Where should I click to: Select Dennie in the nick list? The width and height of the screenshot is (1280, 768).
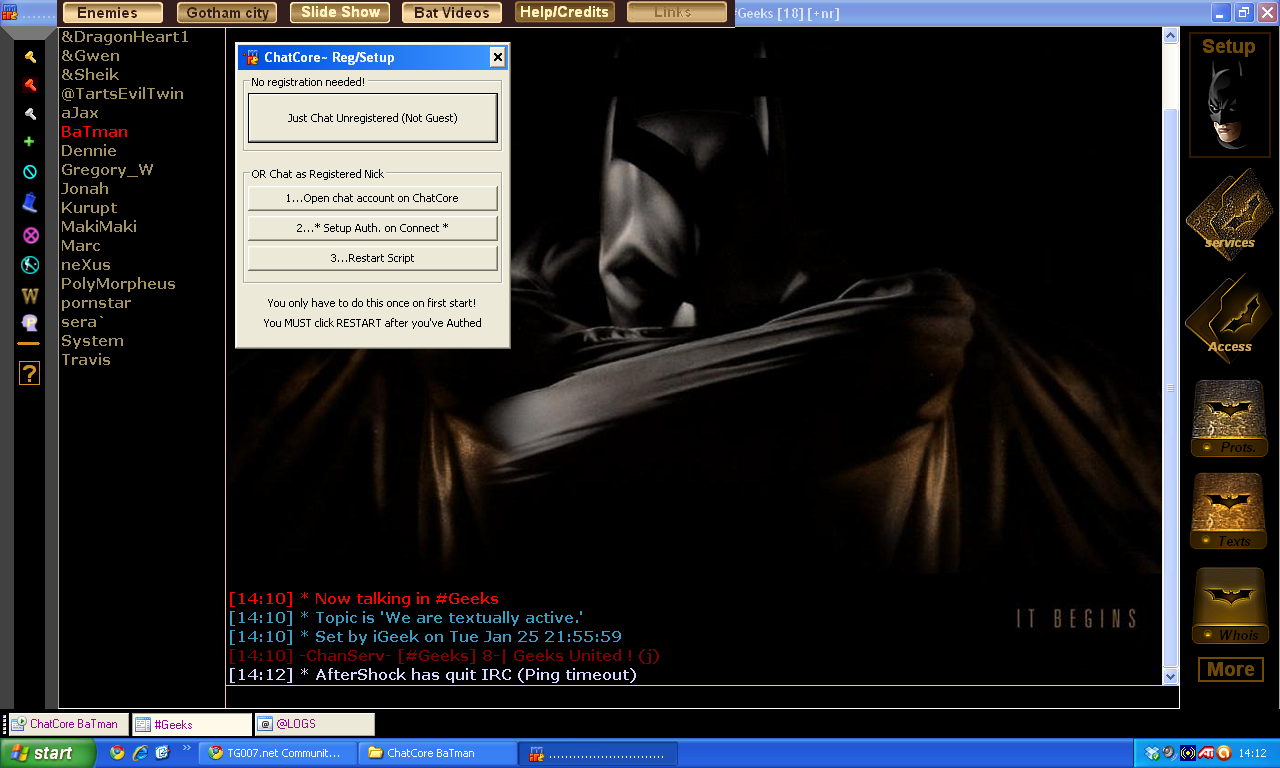pyautogui.click(x=89, y=151)
